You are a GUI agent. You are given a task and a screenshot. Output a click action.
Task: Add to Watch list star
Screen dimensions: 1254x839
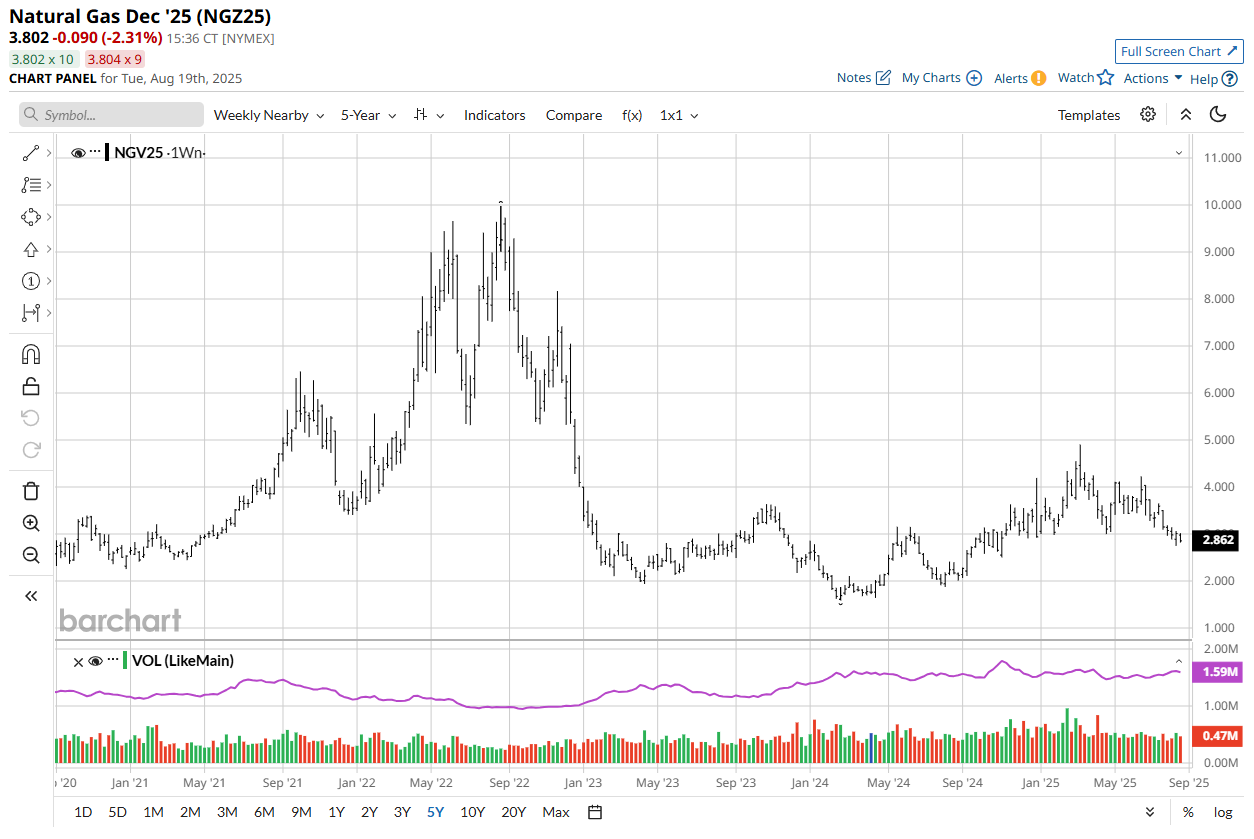pos(1086,78)
